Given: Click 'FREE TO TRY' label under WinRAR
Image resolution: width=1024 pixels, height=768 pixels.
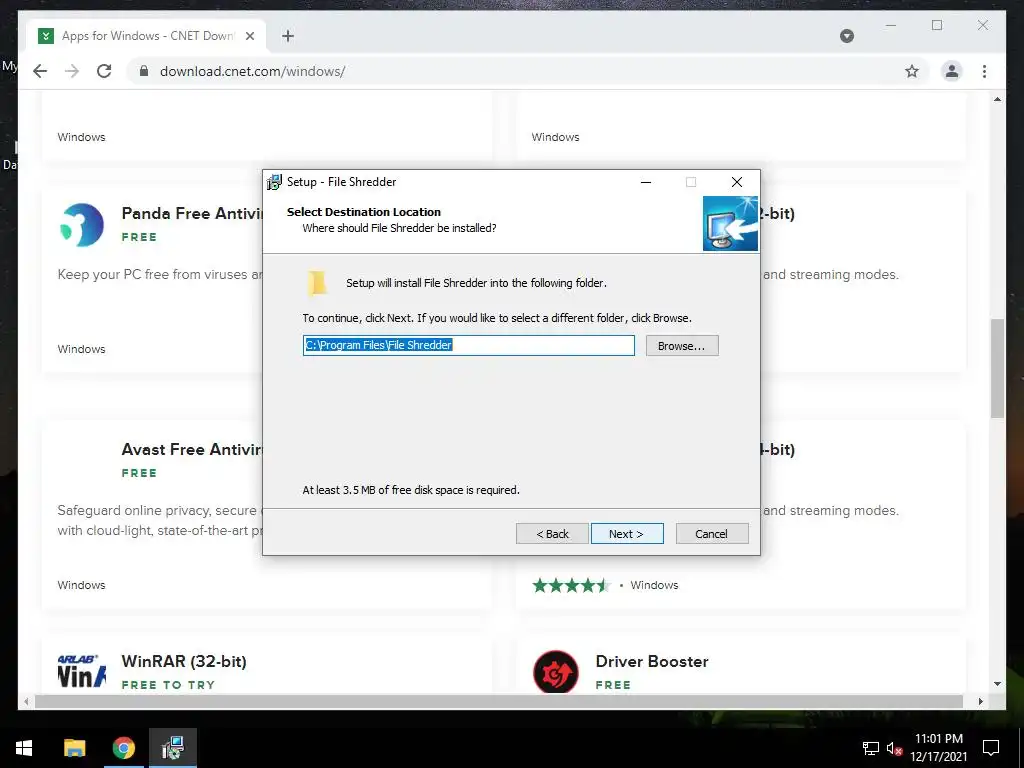Looking at the screenshot, I should coord(168,685).
